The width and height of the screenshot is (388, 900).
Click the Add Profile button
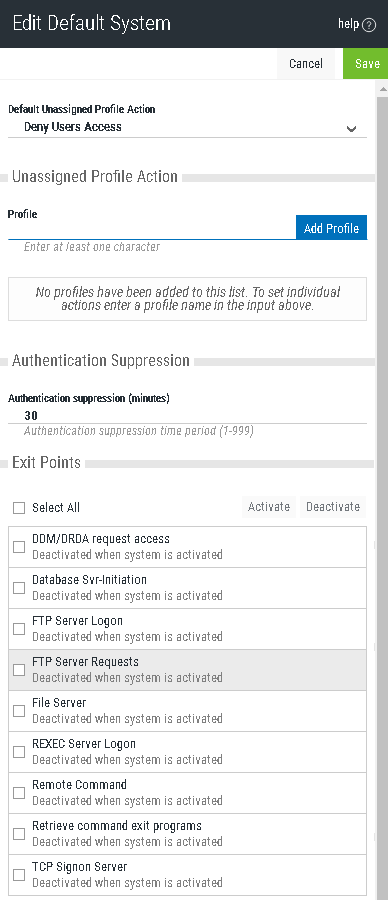[331, 228]
